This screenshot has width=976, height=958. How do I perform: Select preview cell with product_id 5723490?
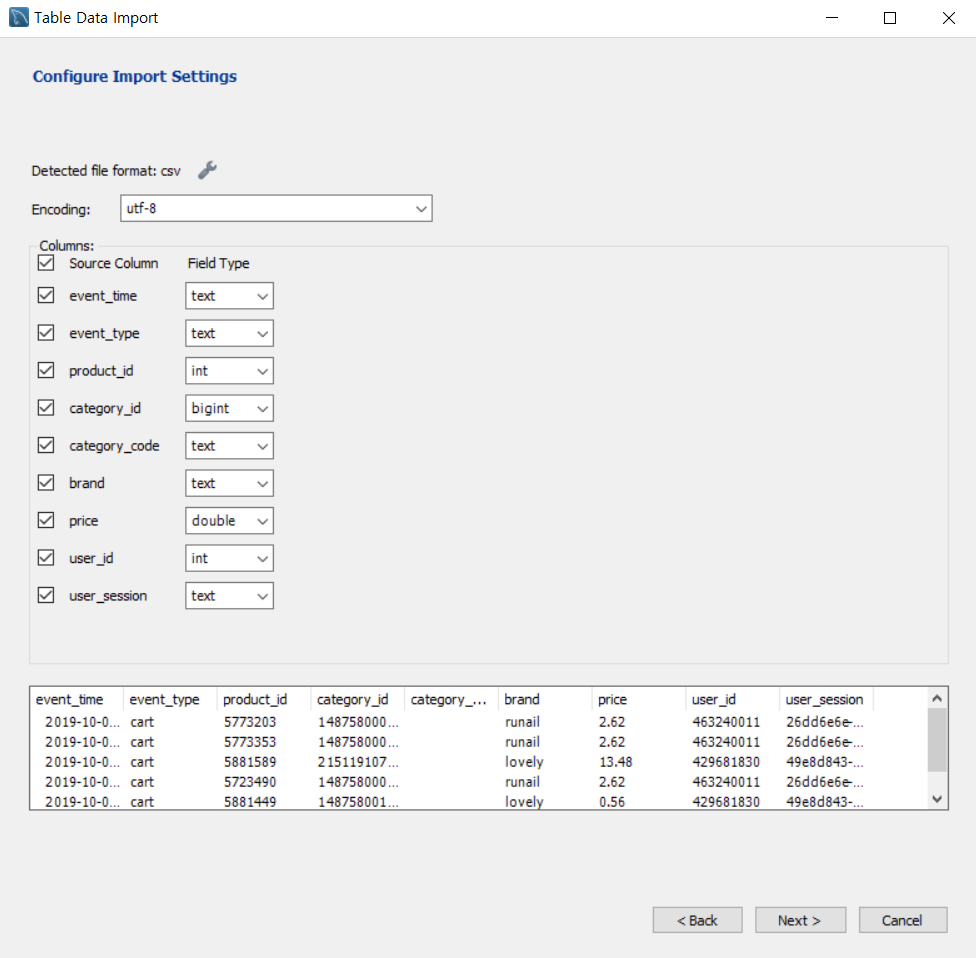tap(250, 782)
